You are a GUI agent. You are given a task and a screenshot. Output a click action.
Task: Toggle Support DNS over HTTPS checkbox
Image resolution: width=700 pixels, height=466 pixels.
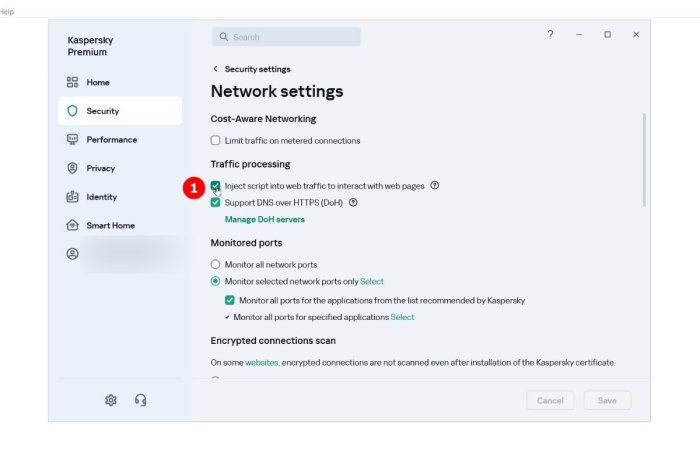click(x=215, y=202)
